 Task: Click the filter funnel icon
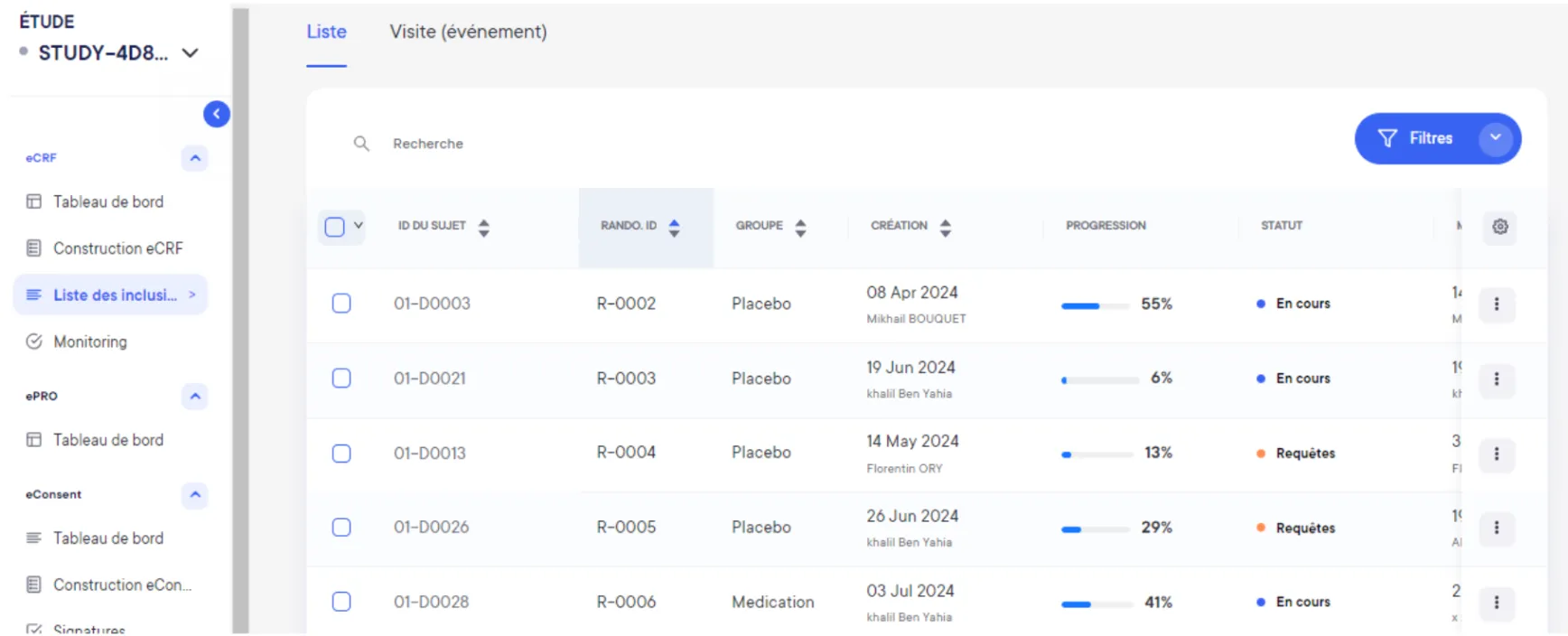coord(1387,138)
